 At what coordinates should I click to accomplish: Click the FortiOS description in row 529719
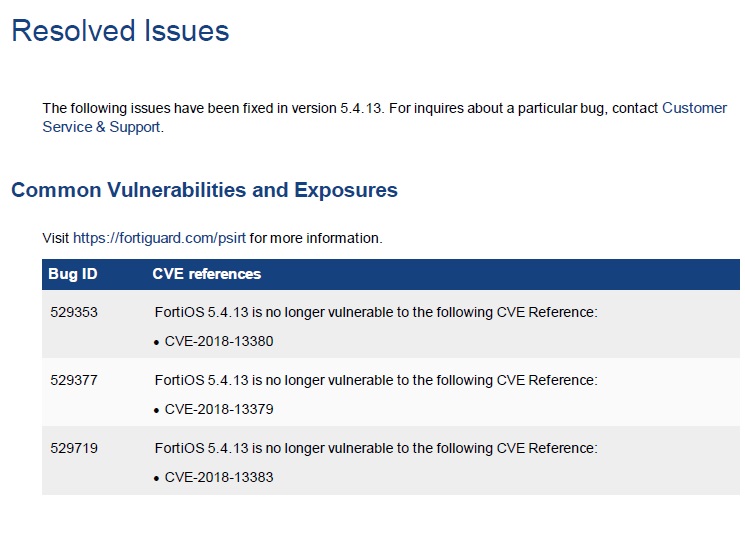point(375,448)
